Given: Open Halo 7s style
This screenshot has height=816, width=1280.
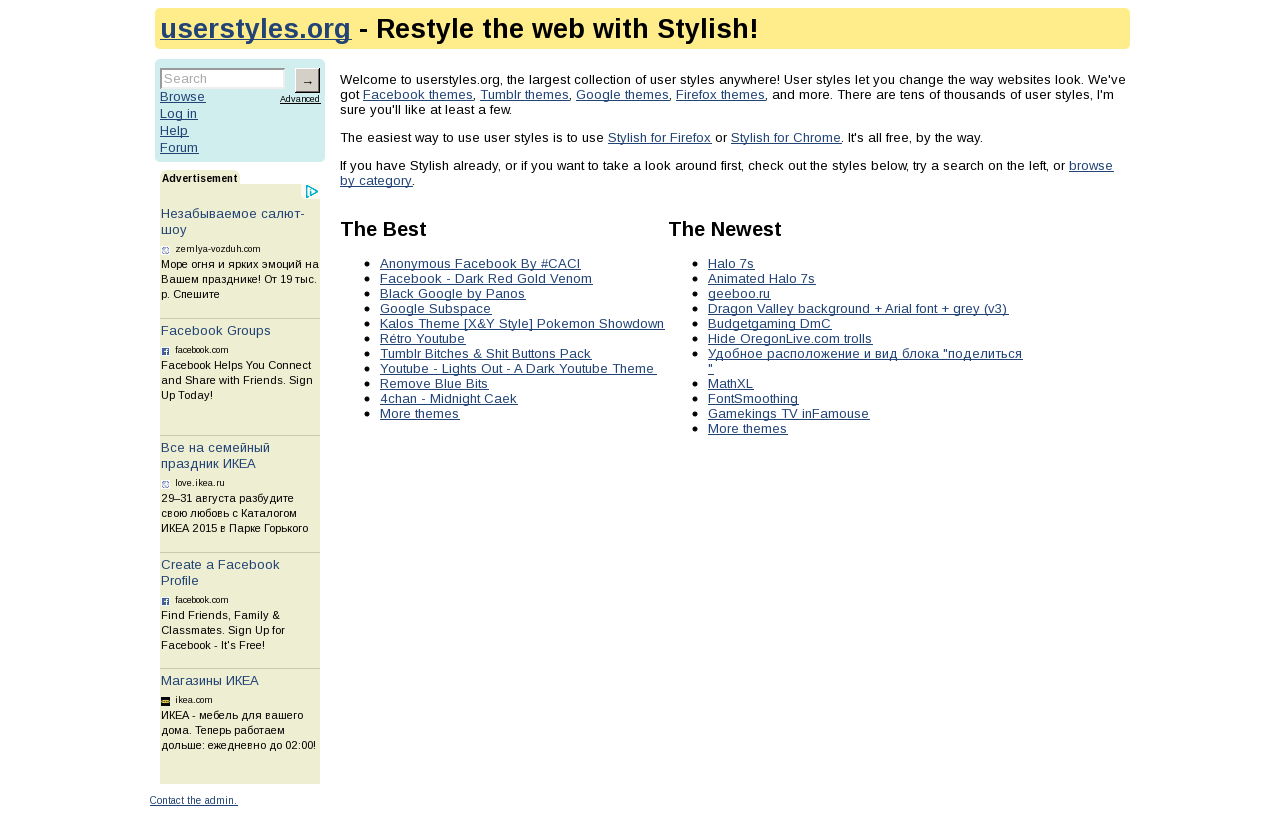Looking at the screenshot, I should (x=731, y=264).
